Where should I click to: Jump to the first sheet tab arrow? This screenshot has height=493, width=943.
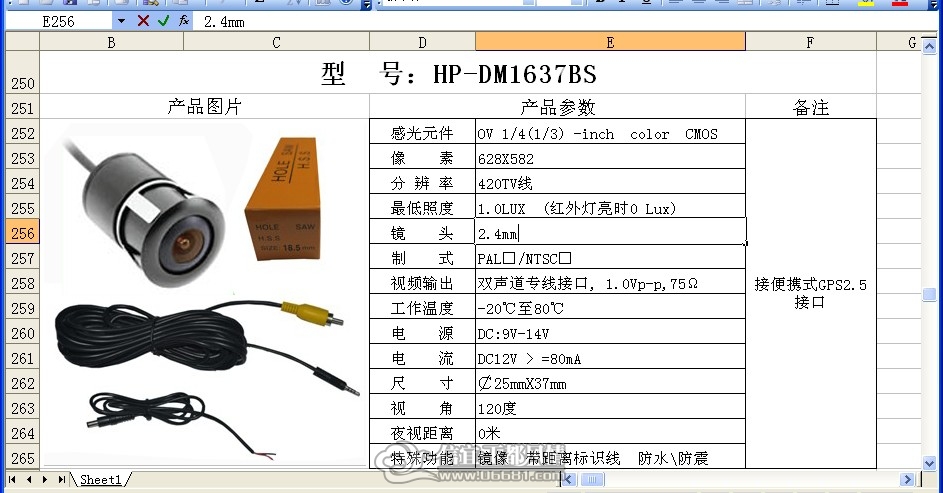click(12, 480)
